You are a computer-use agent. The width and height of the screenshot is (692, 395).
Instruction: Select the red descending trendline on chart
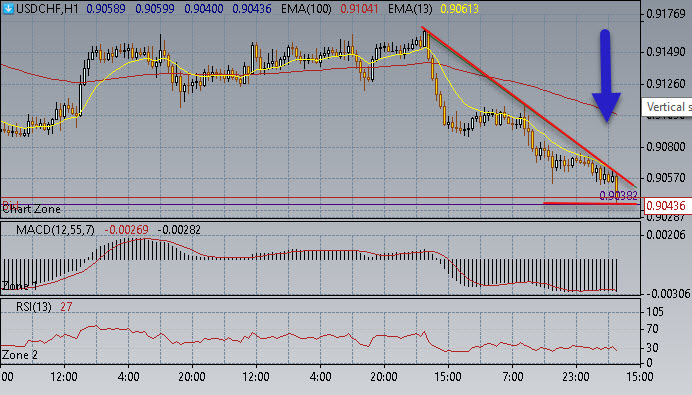pyautogui.click(x=527, y=106)
